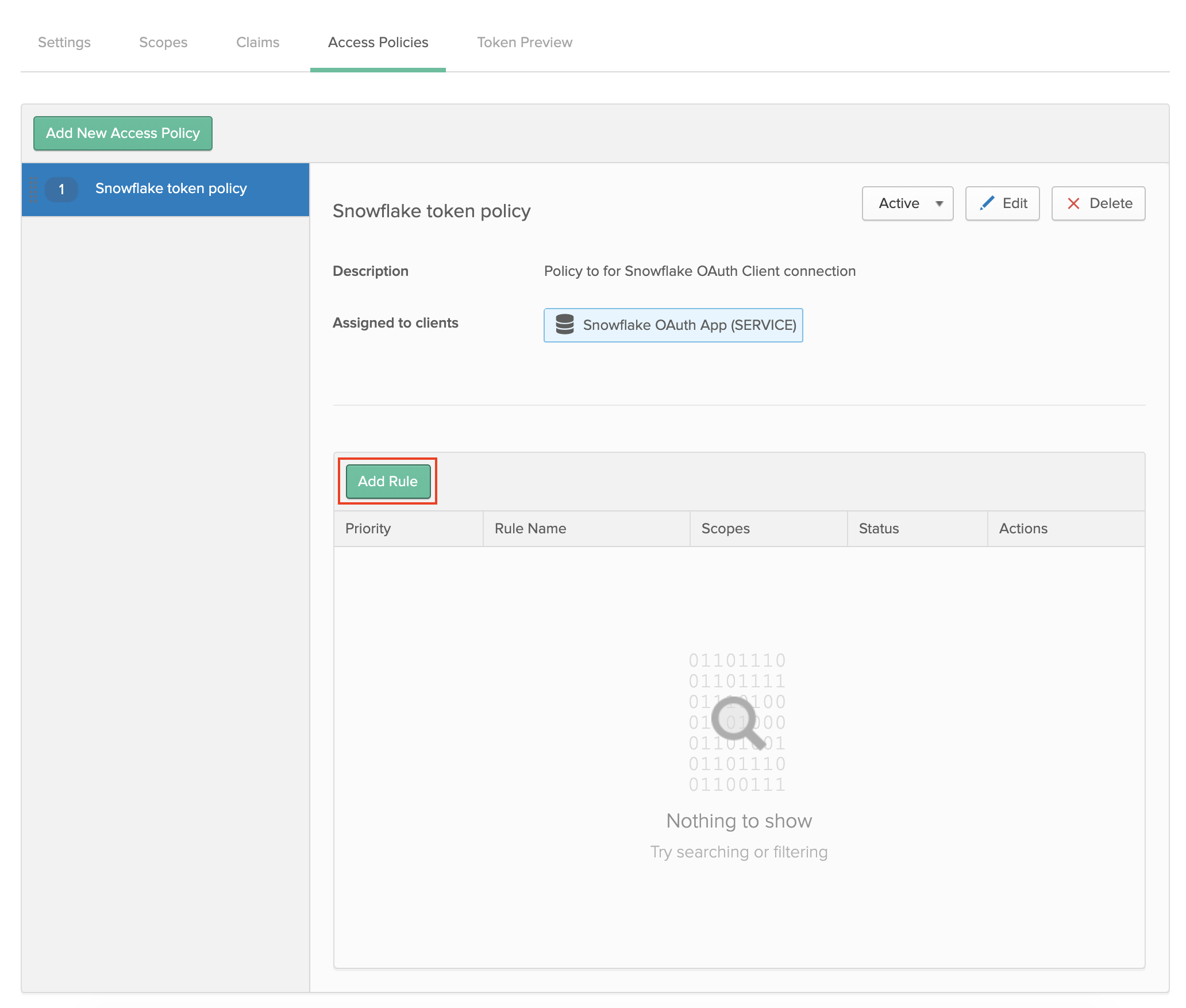Click the red X Delete icon
Viewport: 1186px width, 1008px height.
pyautogui.click(x=1073, y=203)
